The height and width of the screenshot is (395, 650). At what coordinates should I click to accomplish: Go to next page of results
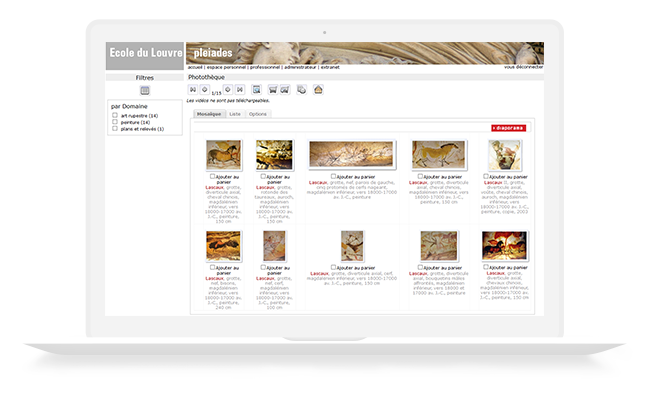(x=228, y=90)
